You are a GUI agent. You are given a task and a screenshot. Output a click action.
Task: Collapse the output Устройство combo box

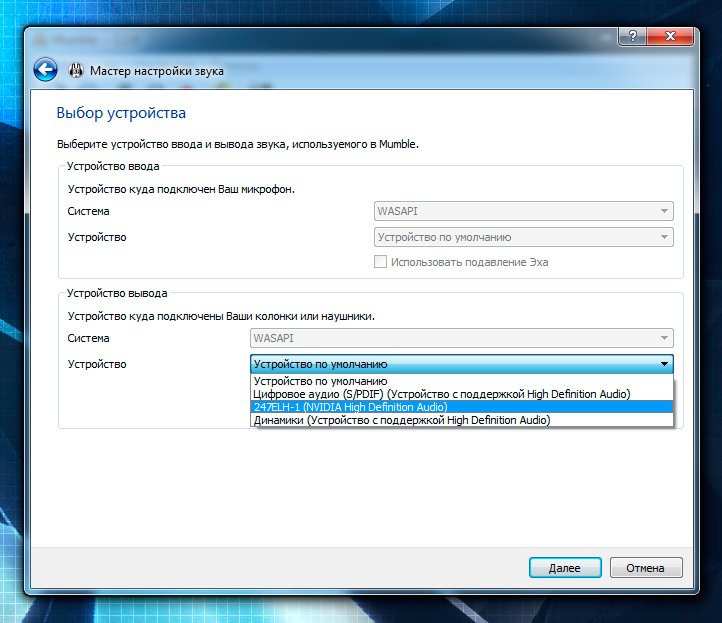462,364
